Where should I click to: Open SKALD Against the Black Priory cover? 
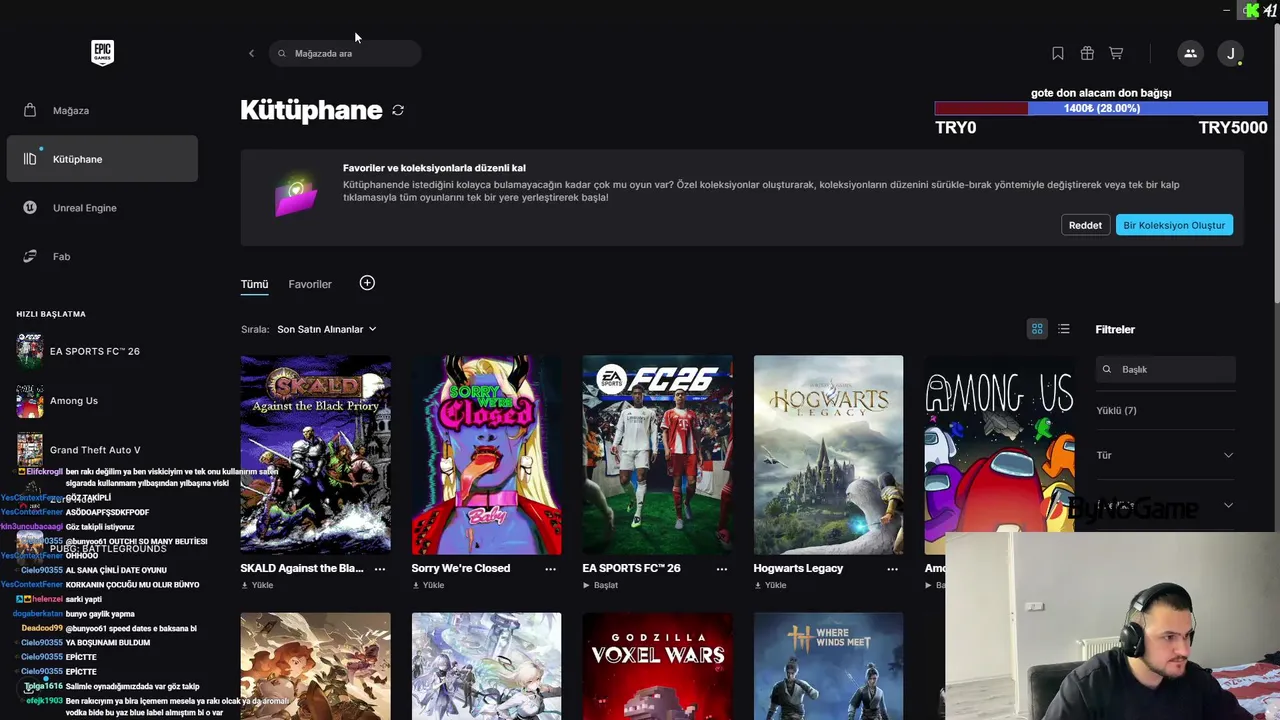(315, 455)
